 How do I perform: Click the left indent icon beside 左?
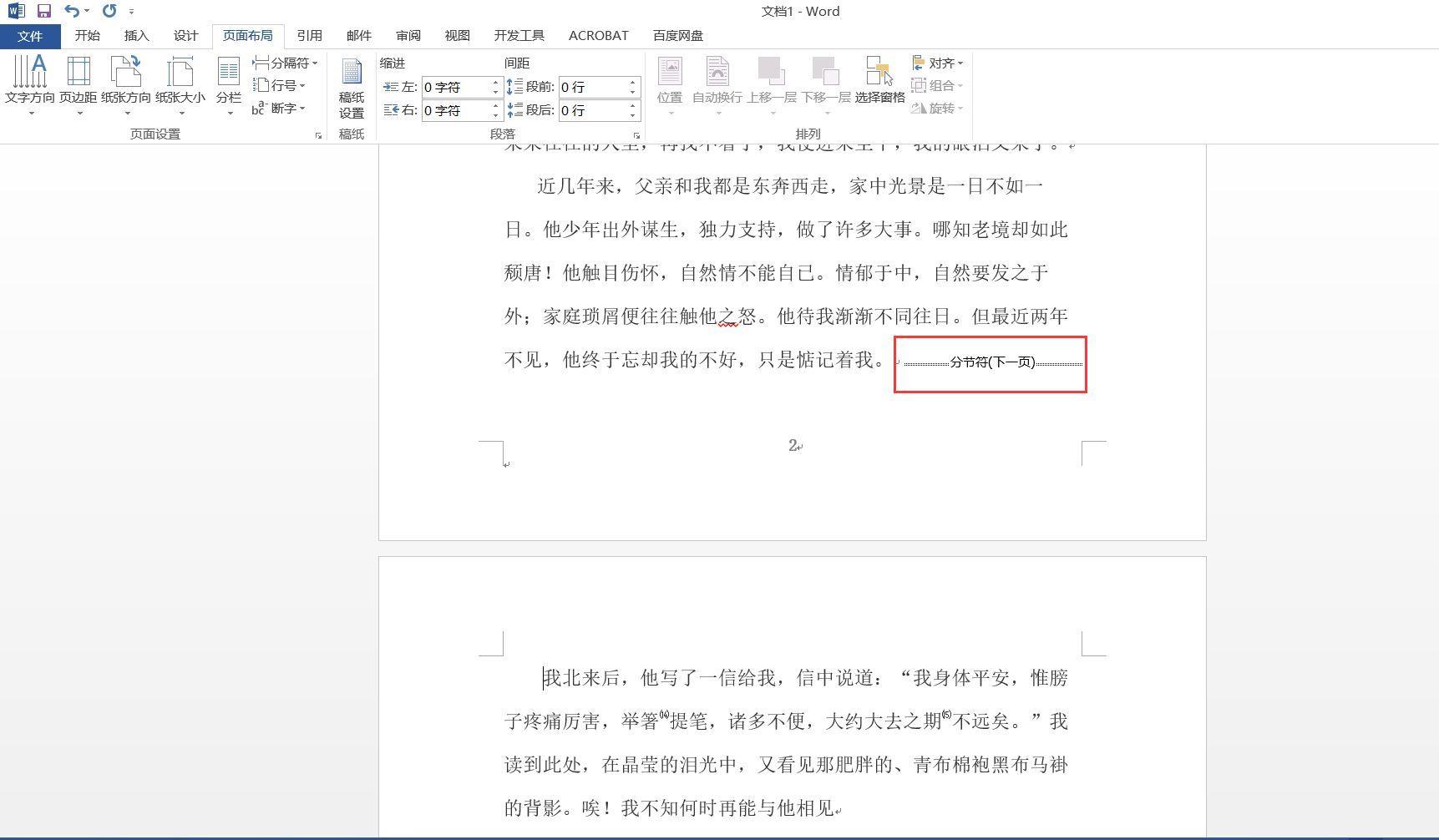(x=391, y=87)
